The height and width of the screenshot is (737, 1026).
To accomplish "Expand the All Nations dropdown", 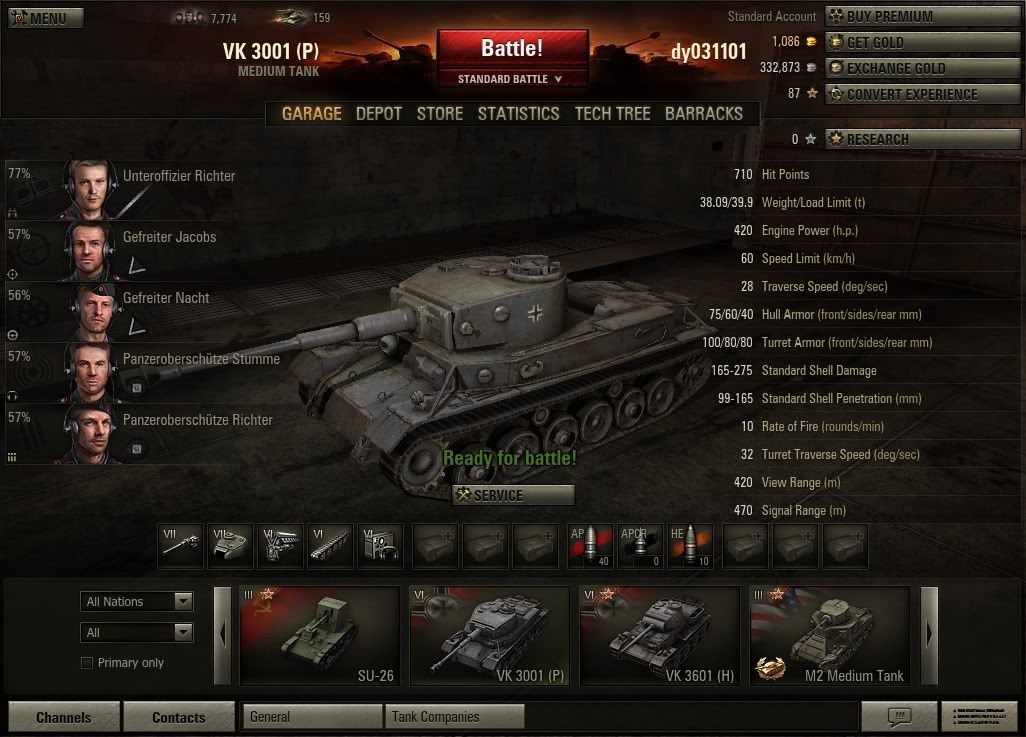I will (137, 602).
